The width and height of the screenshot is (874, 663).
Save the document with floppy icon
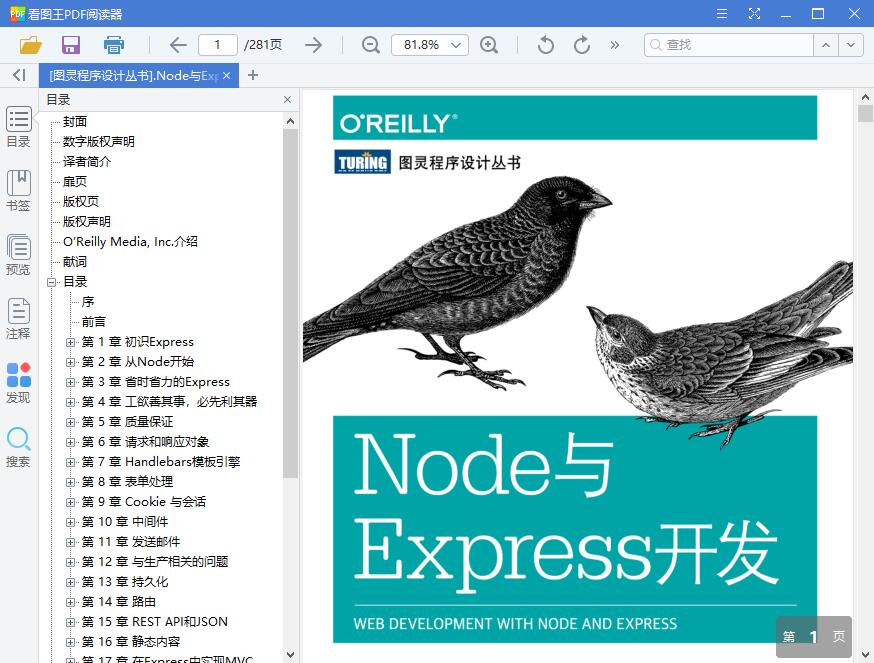(71, 45)
